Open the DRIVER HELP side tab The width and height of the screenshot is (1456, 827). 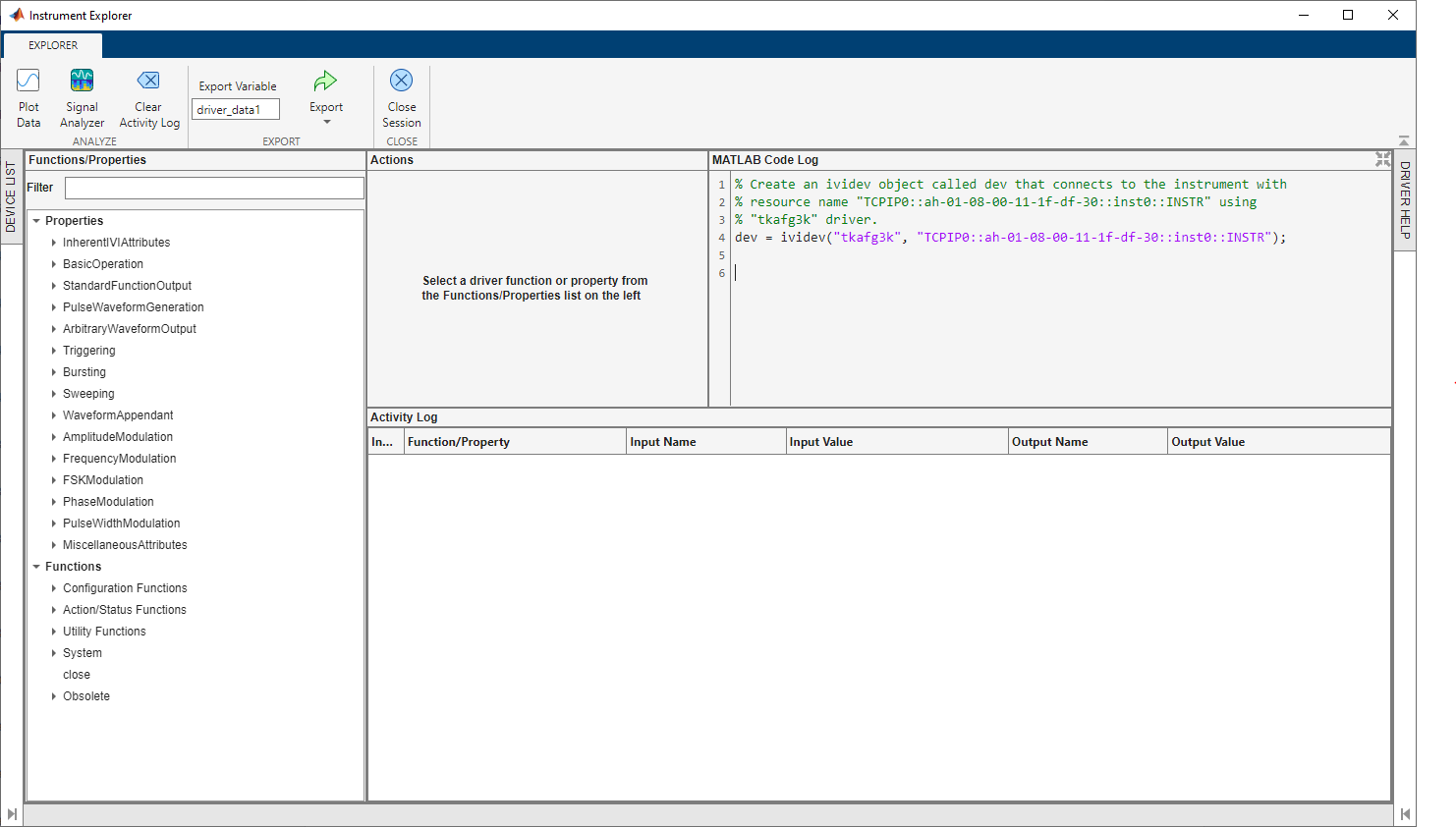(1405, 200)
